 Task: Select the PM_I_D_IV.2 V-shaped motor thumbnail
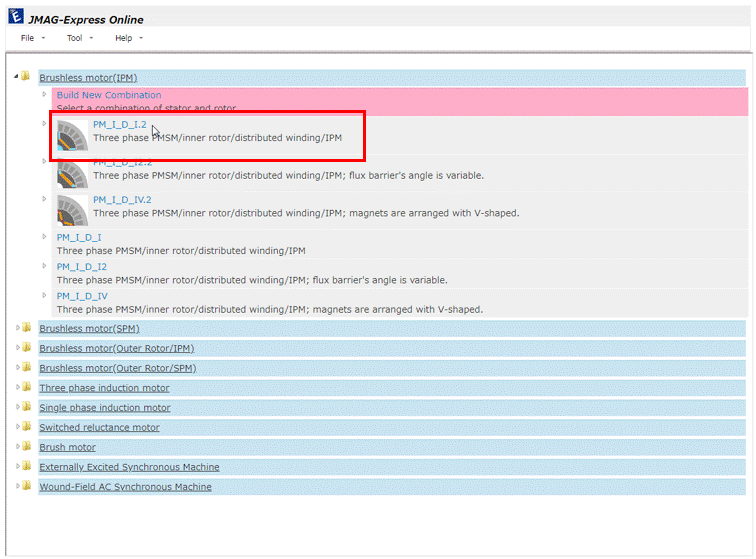pos(72,208)
